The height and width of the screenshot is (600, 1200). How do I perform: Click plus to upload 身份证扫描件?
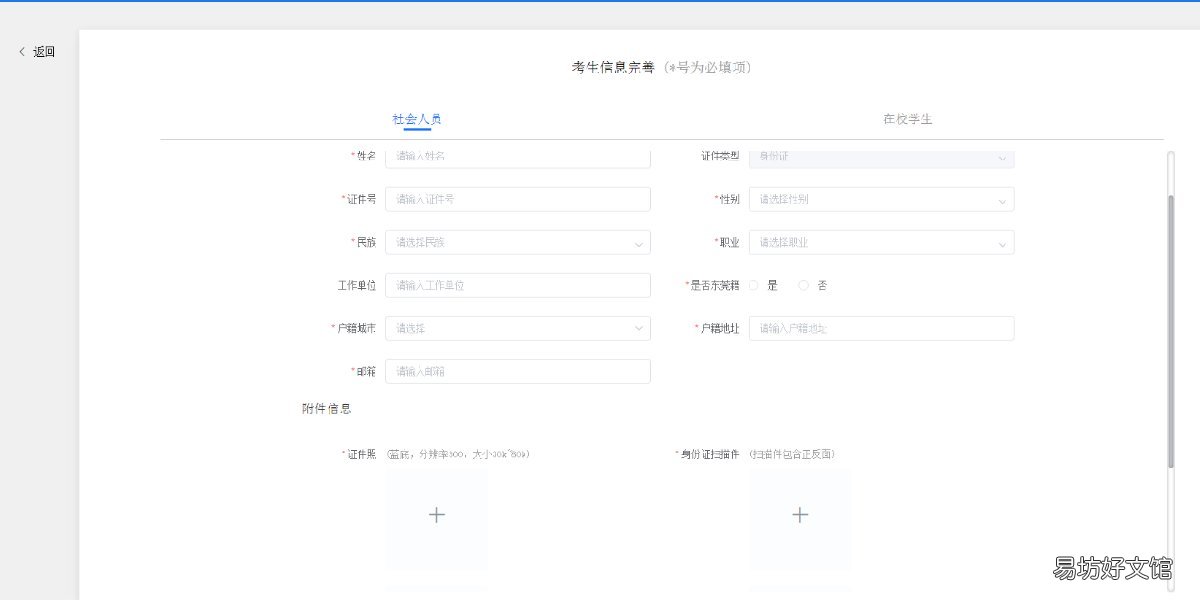[800, 515]
